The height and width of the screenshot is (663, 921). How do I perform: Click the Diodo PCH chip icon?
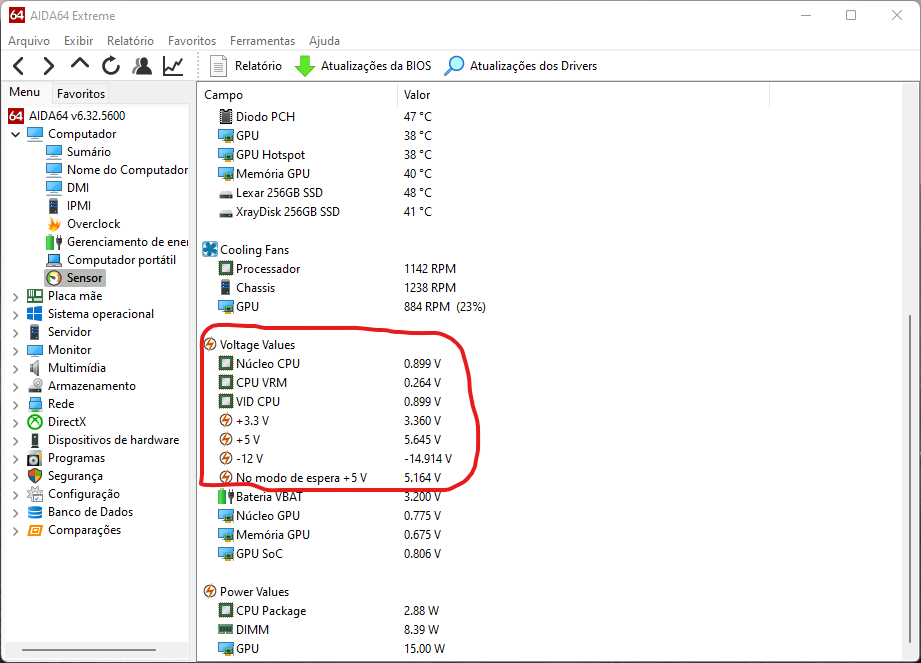[226, 116]
